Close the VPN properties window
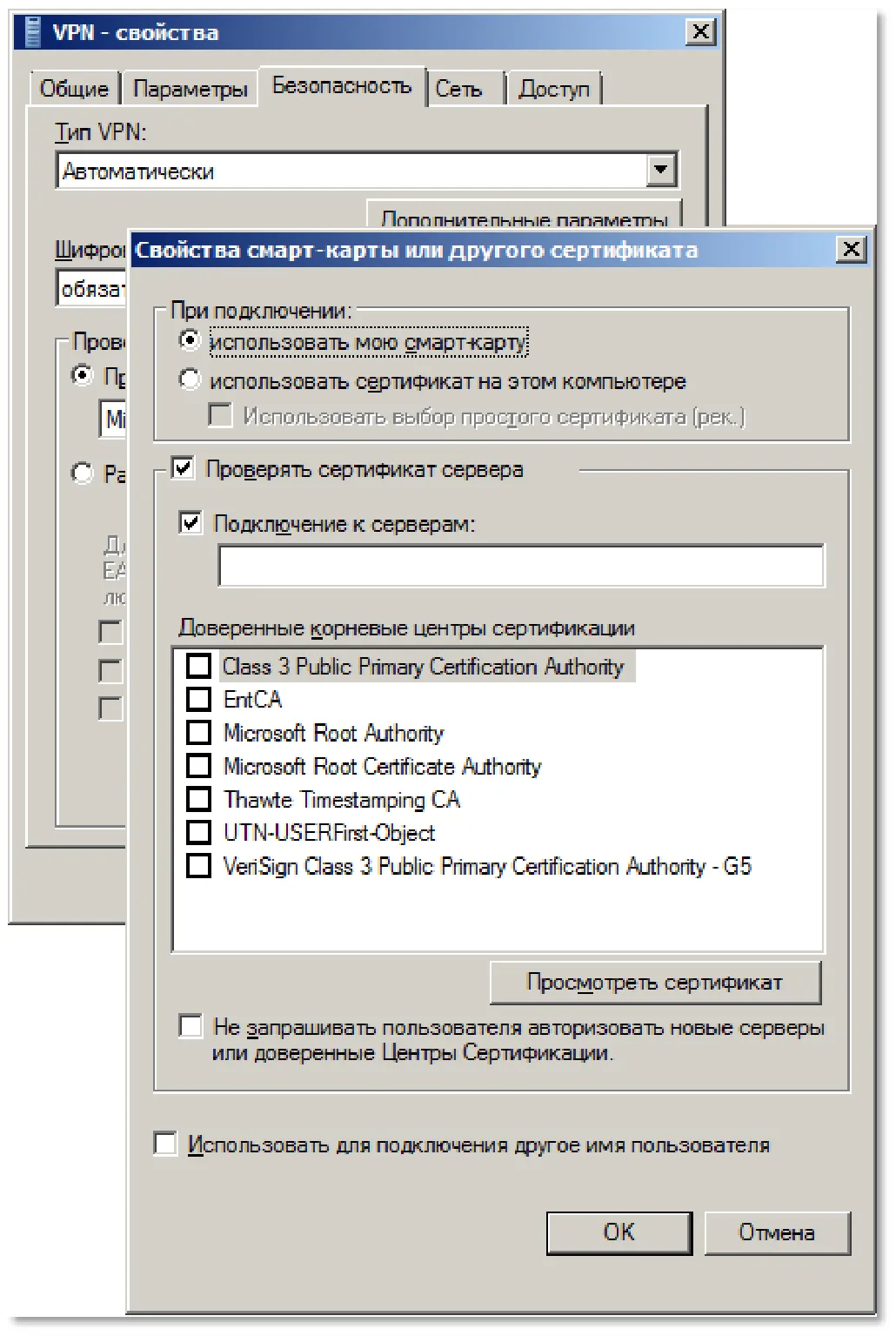The image size is (896, 1336). [x=700, y=33]
